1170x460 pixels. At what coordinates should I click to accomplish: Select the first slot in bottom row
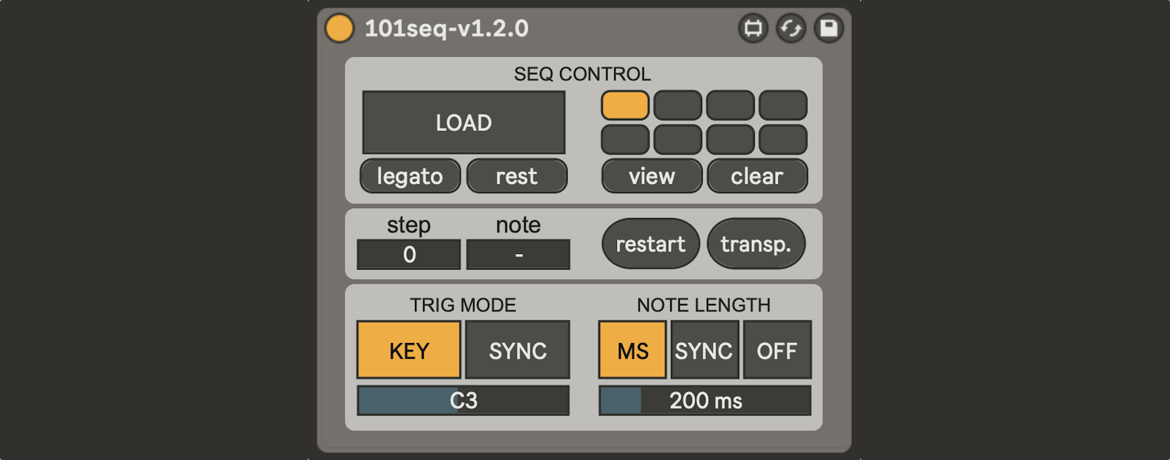click(x=625, y=139)
